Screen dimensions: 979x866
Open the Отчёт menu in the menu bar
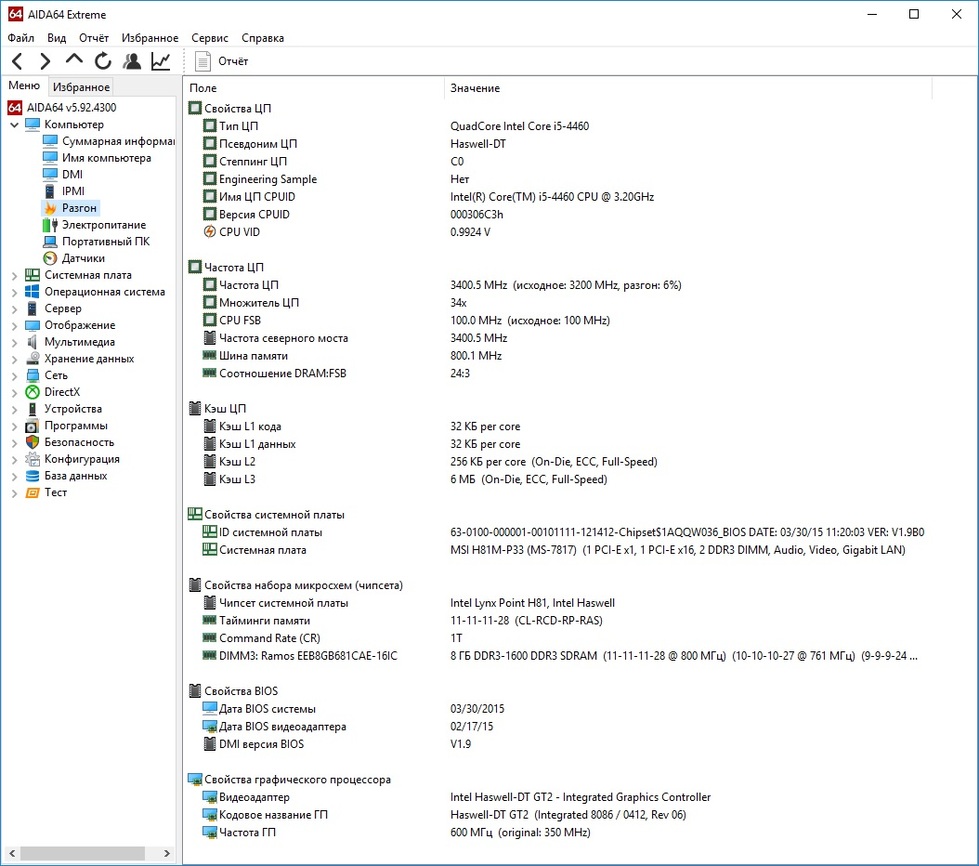(x=94, y=38)
